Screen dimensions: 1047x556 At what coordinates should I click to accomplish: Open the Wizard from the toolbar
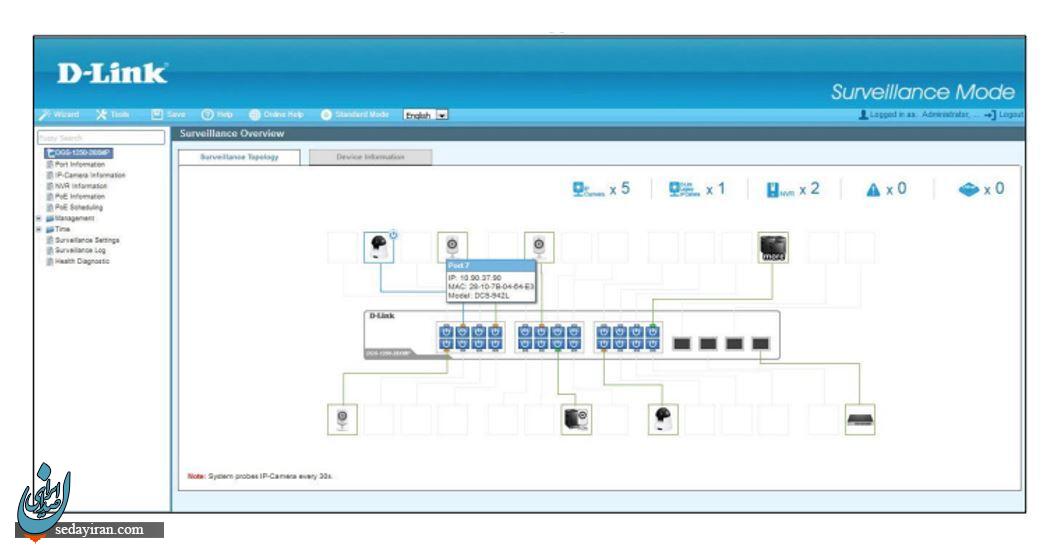click(x=59, y=115)
